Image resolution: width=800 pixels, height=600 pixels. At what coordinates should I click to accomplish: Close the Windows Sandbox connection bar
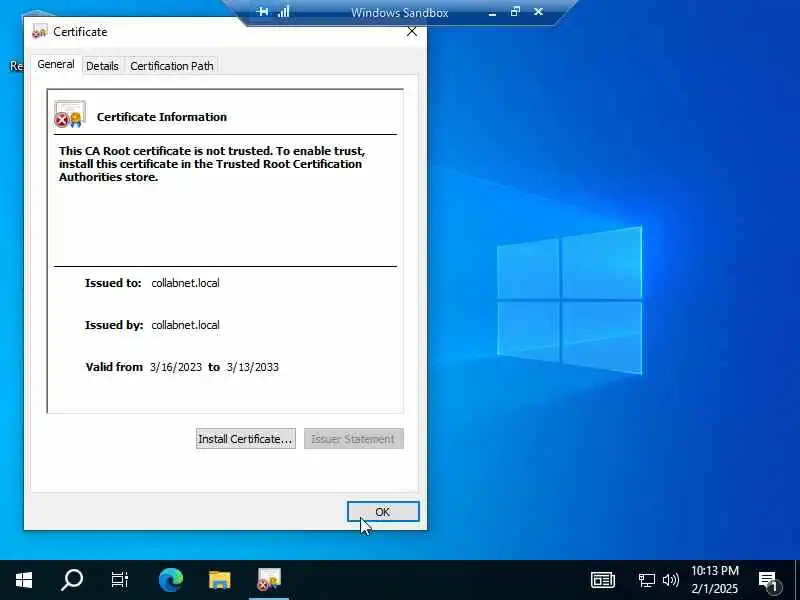click(538, 11)
